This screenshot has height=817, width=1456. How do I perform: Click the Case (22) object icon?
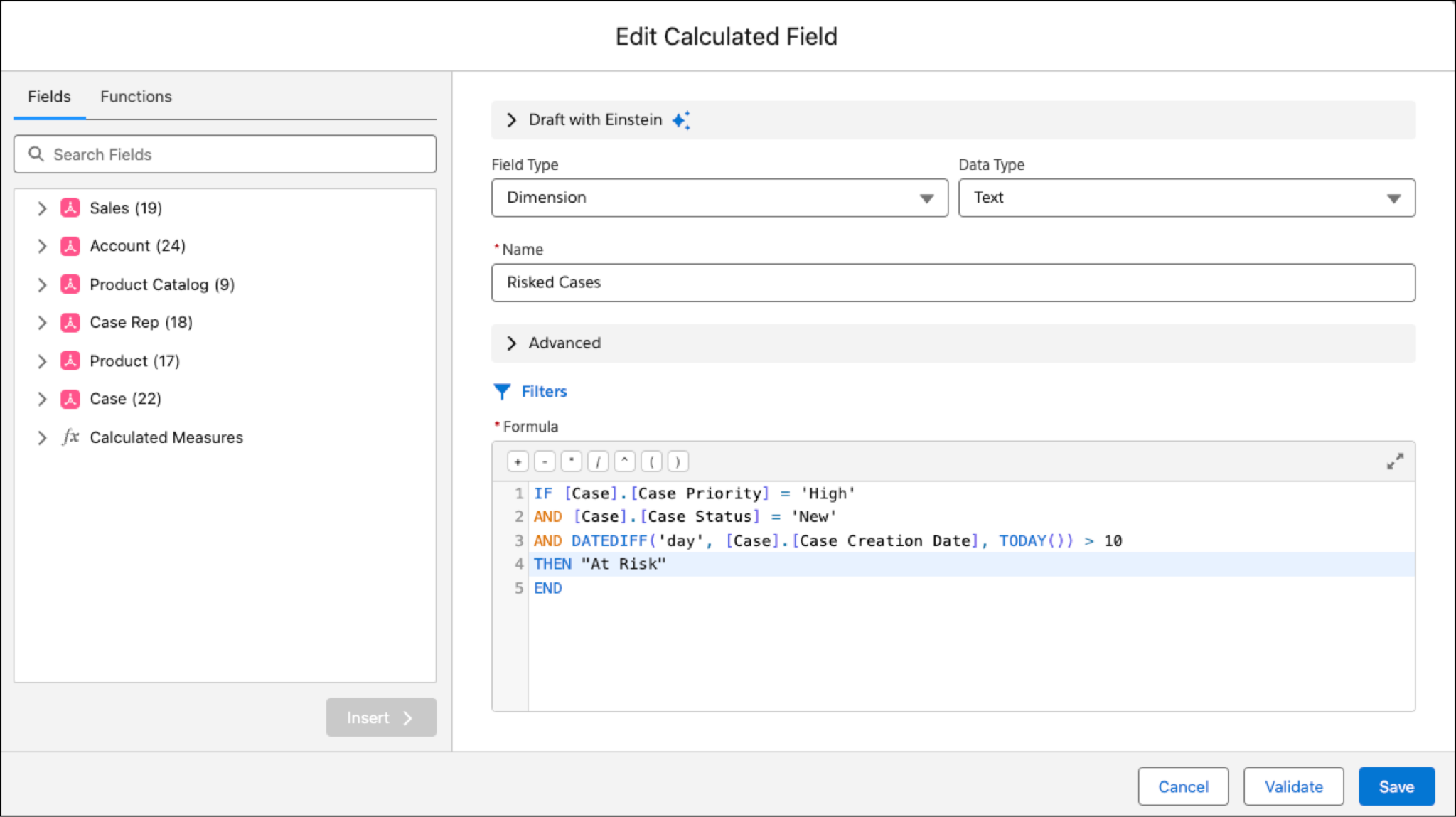(70, 399)
